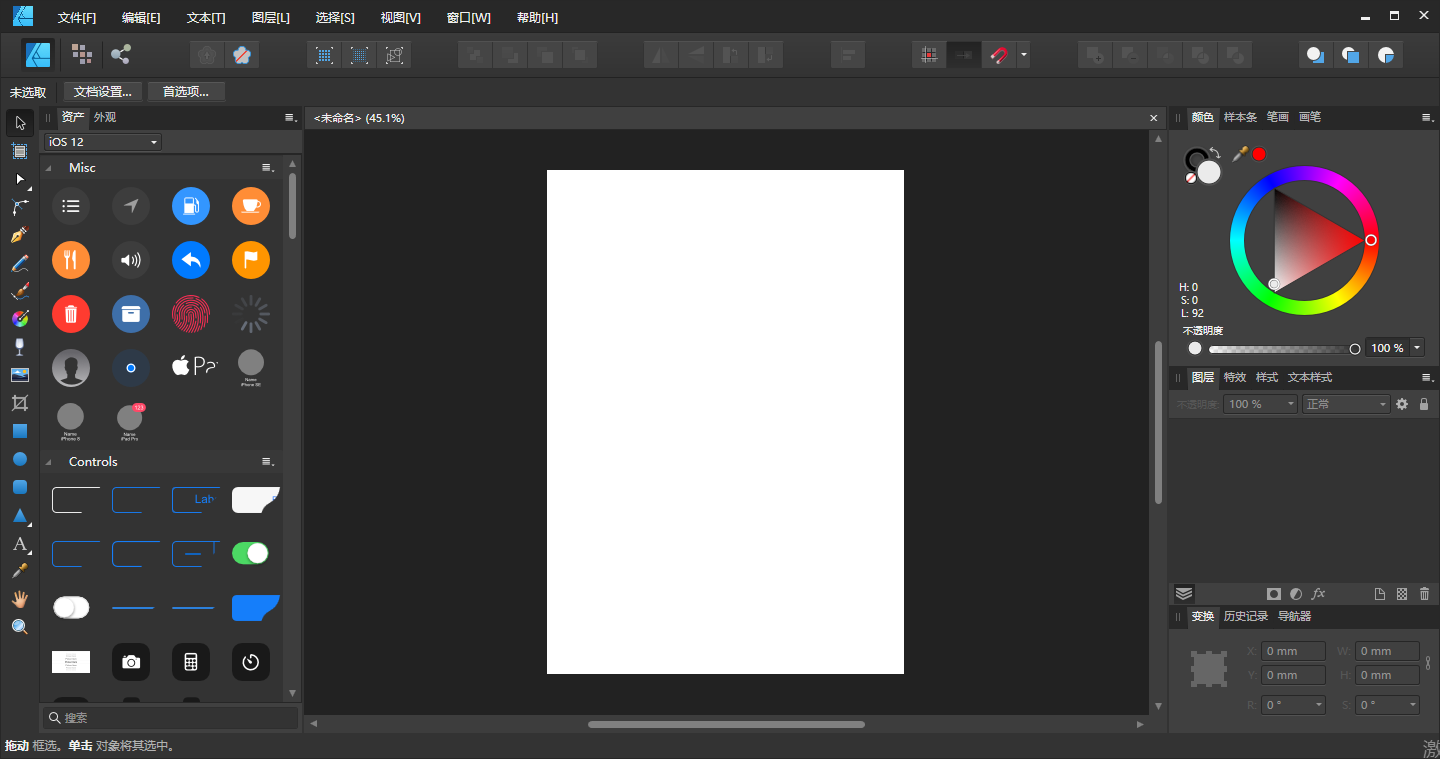Open layer gear settings icon
1440x759 pixels.
coord(1402,404)
